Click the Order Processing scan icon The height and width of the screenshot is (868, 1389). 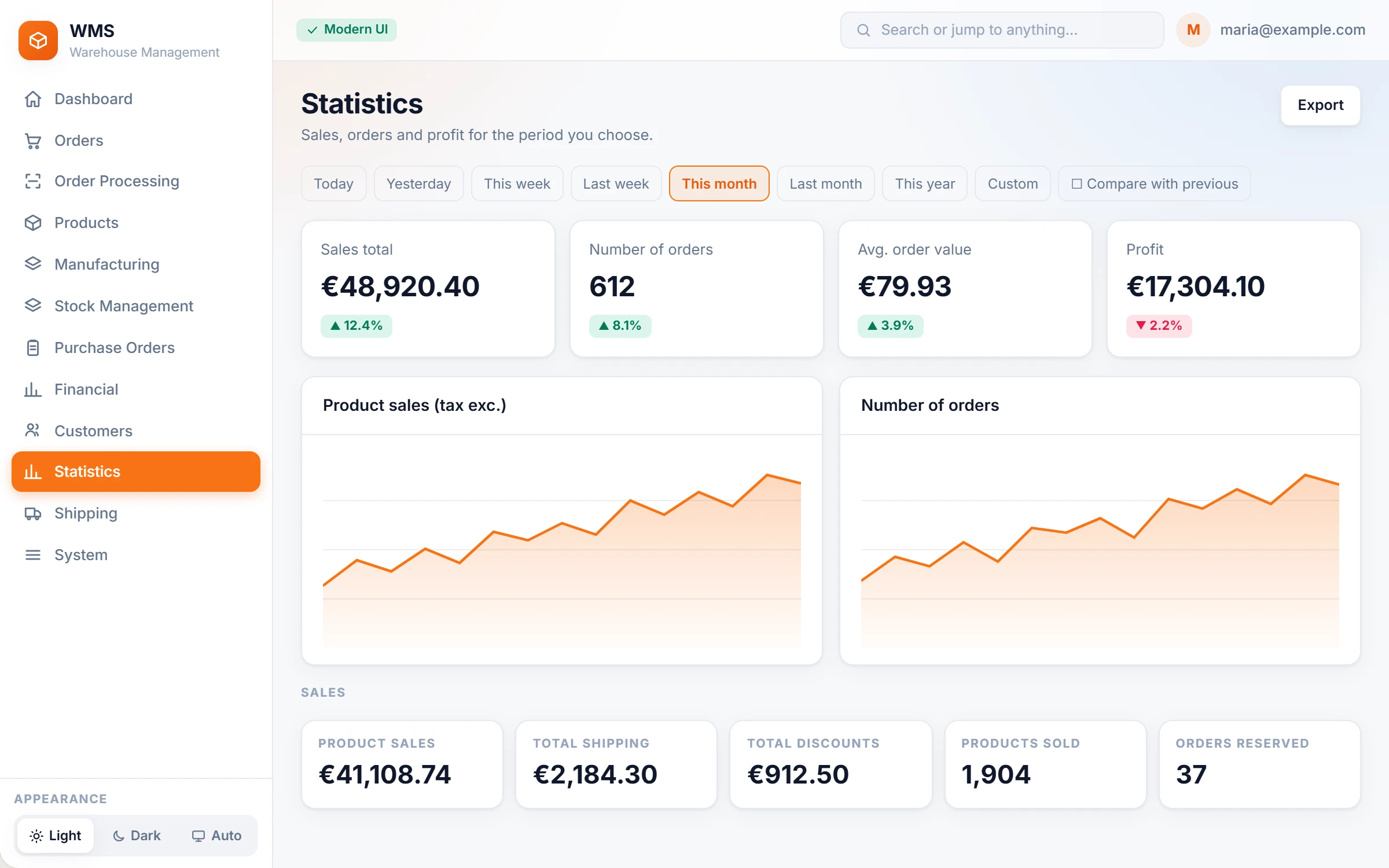tap(33, 181)
